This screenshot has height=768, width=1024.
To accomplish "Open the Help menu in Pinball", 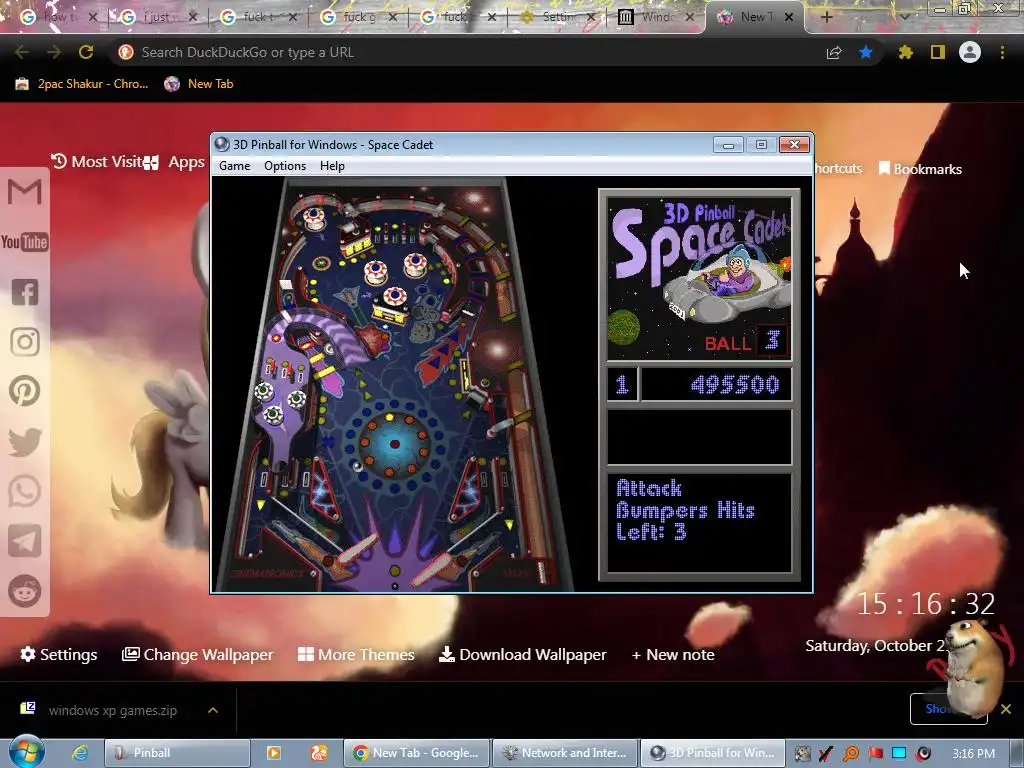I will click(332, 166).
